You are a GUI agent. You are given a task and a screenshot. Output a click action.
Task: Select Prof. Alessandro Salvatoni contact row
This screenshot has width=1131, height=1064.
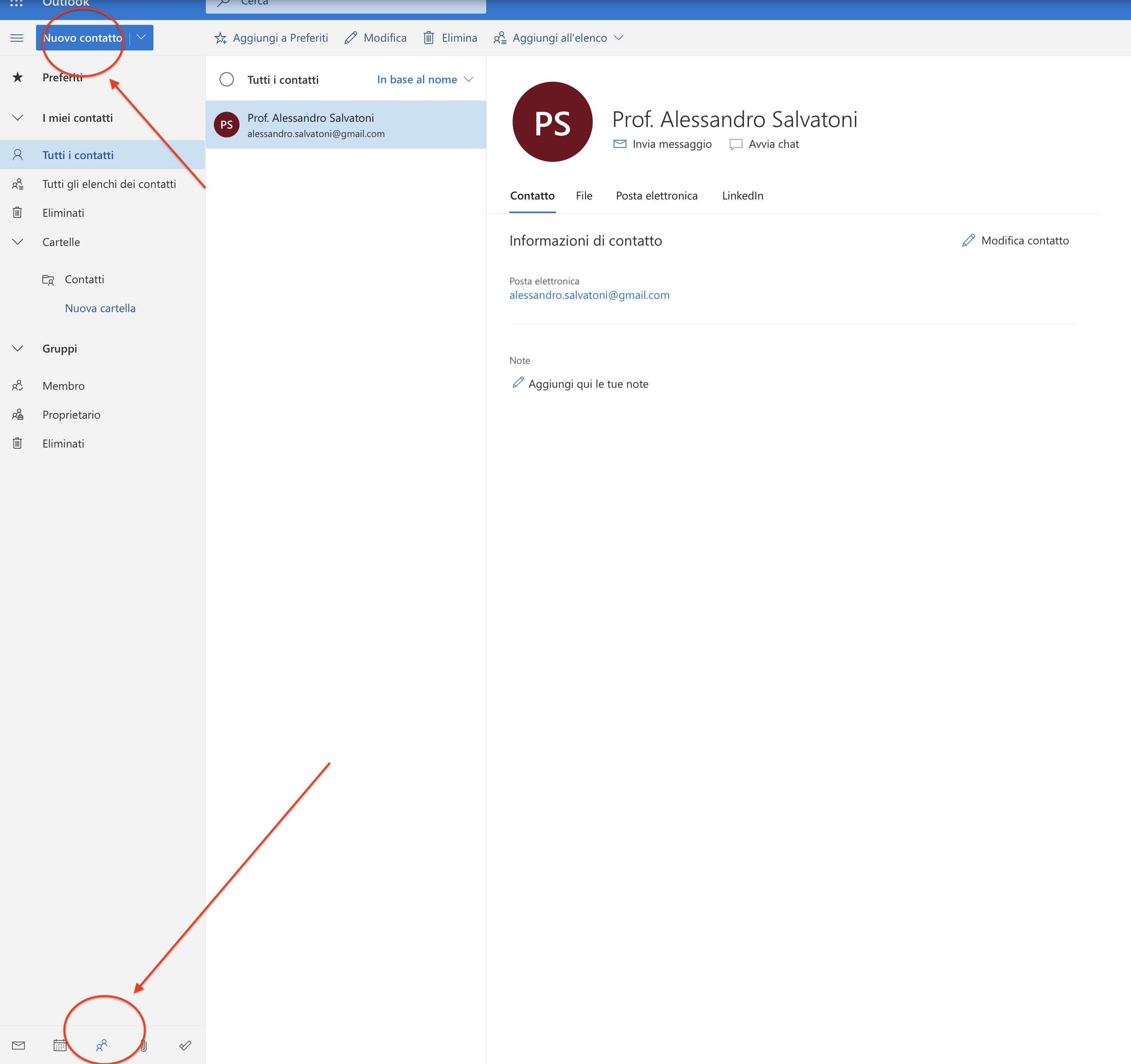pyautogui.click(x=346, y=125)
